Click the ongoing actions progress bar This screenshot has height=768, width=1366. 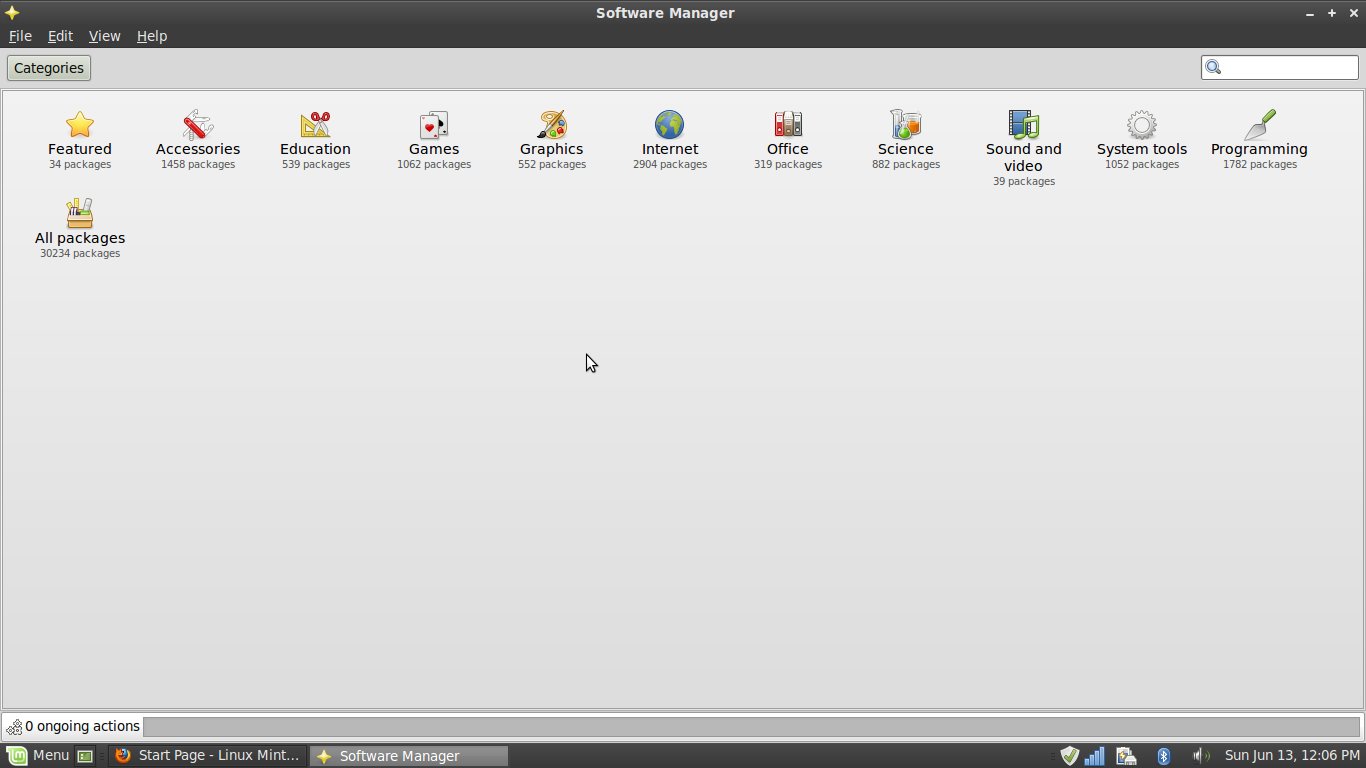(x=752, y=727)
